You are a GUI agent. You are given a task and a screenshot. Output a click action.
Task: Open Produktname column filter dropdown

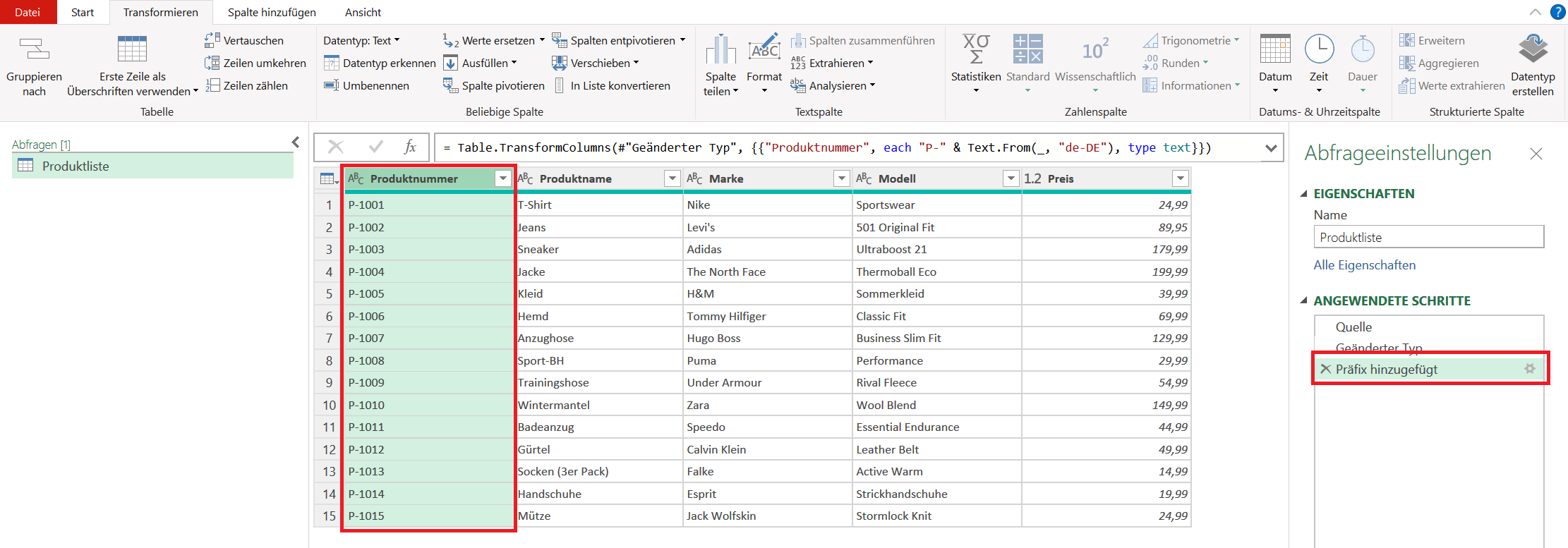tap(673, 178)
